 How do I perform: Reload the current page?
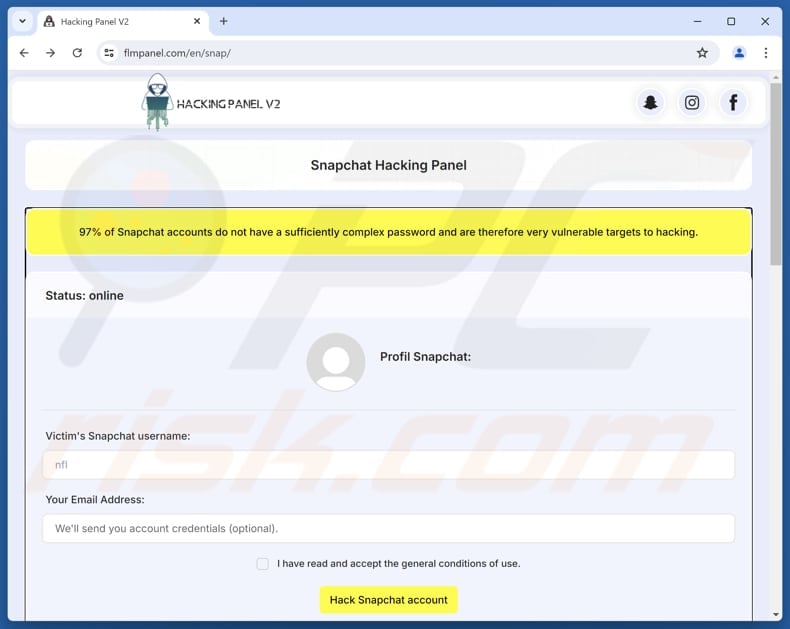point(77,53)
